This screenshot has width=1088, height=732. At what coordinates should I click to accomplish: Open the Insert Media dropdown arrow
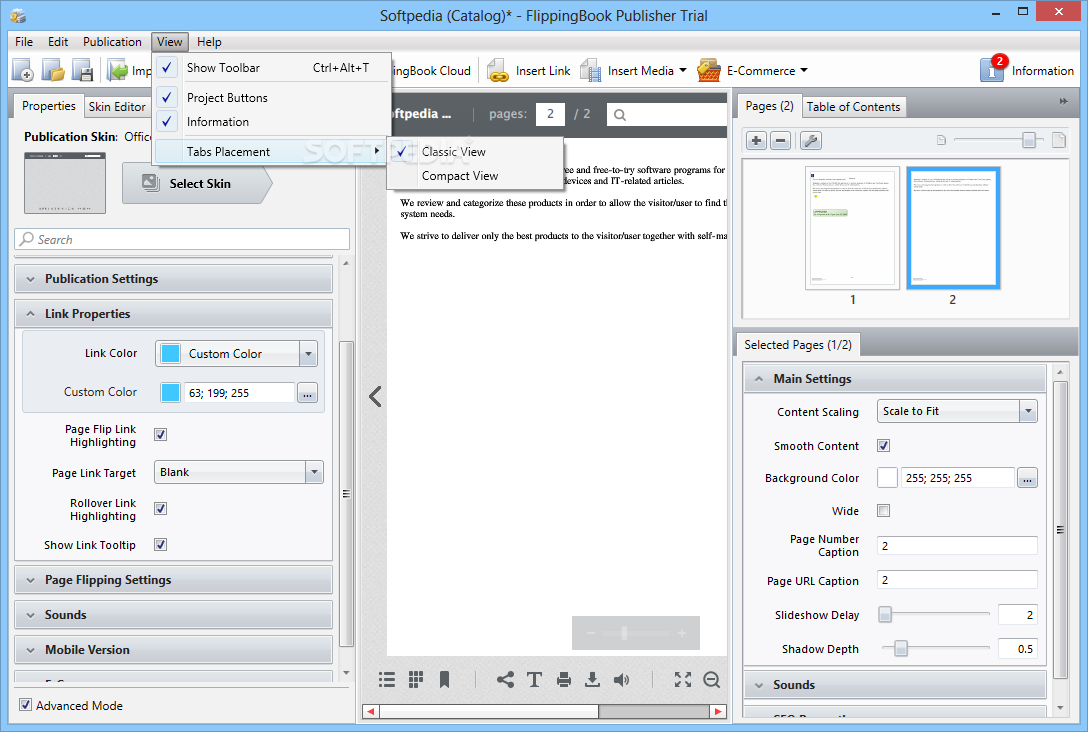(x=683, y=70)
